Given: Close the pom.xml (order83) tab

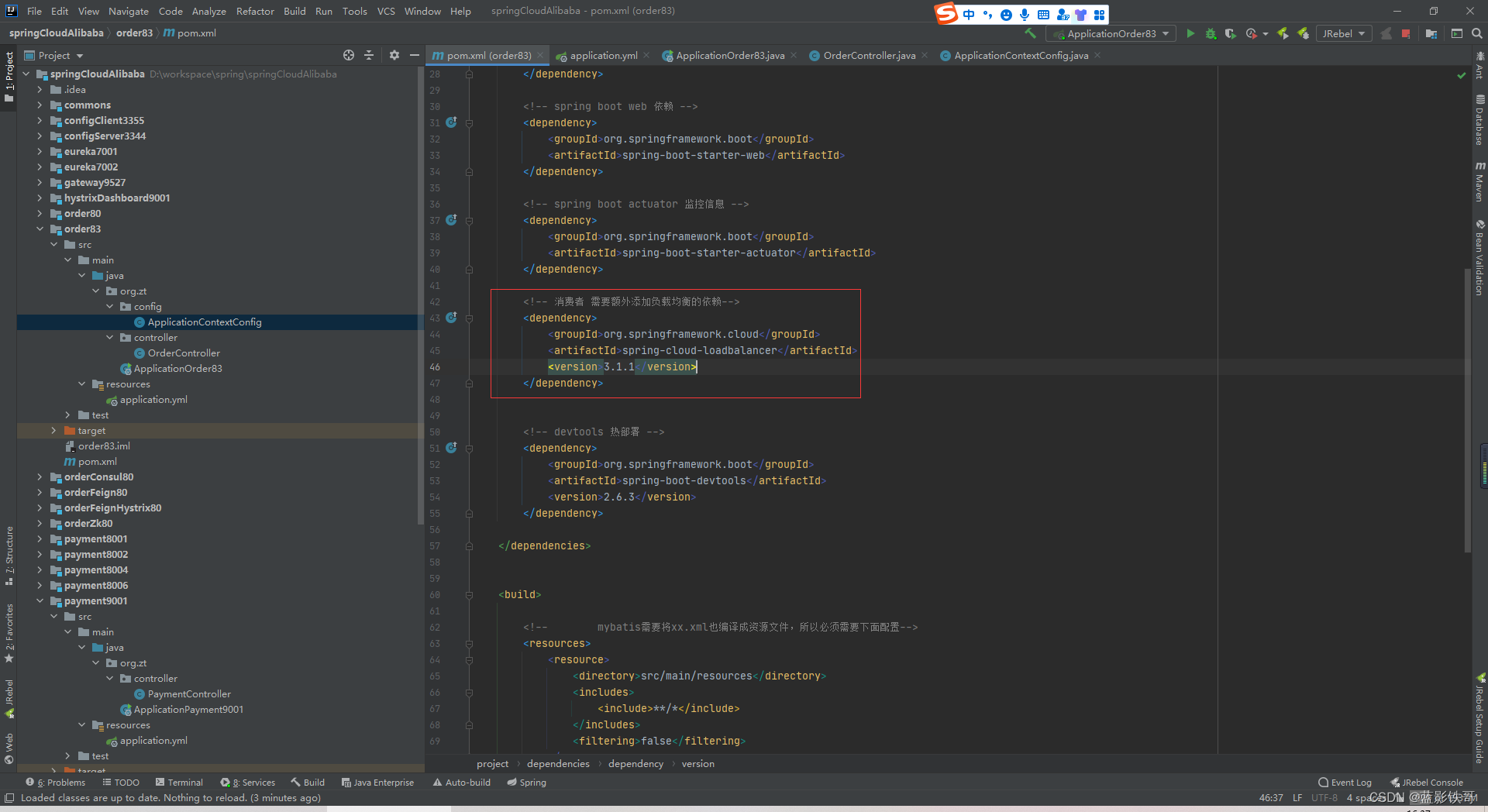Looking at the screenshot, I should click(540, 55).
